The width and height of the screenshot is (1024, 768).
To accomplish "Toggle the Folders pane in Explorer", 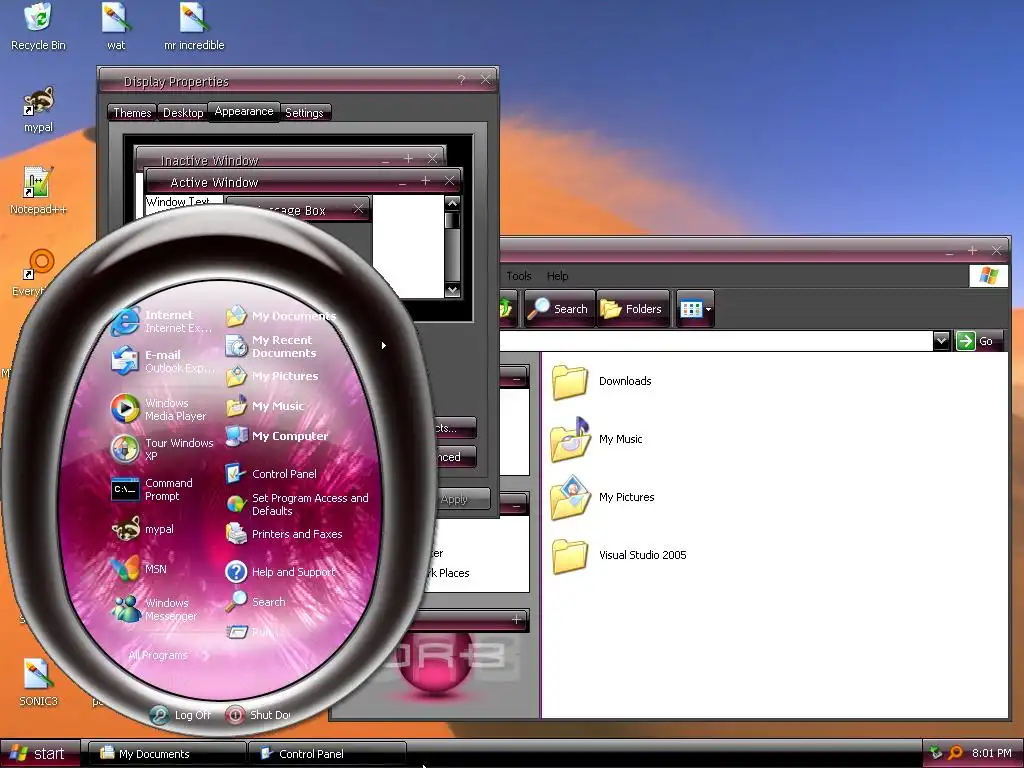I will [633, 309].
